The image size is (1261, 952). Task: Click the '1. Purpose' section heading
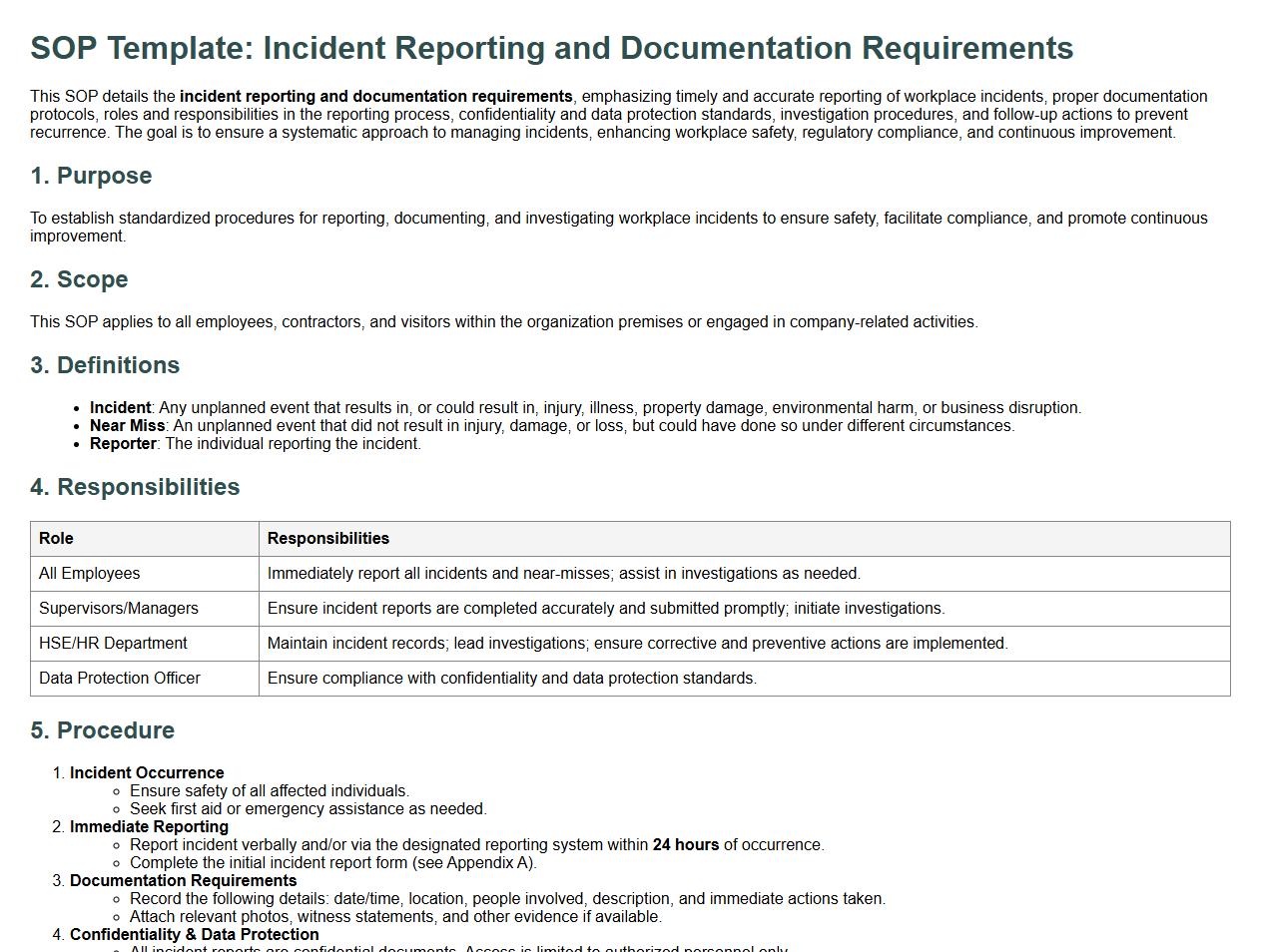91,176
